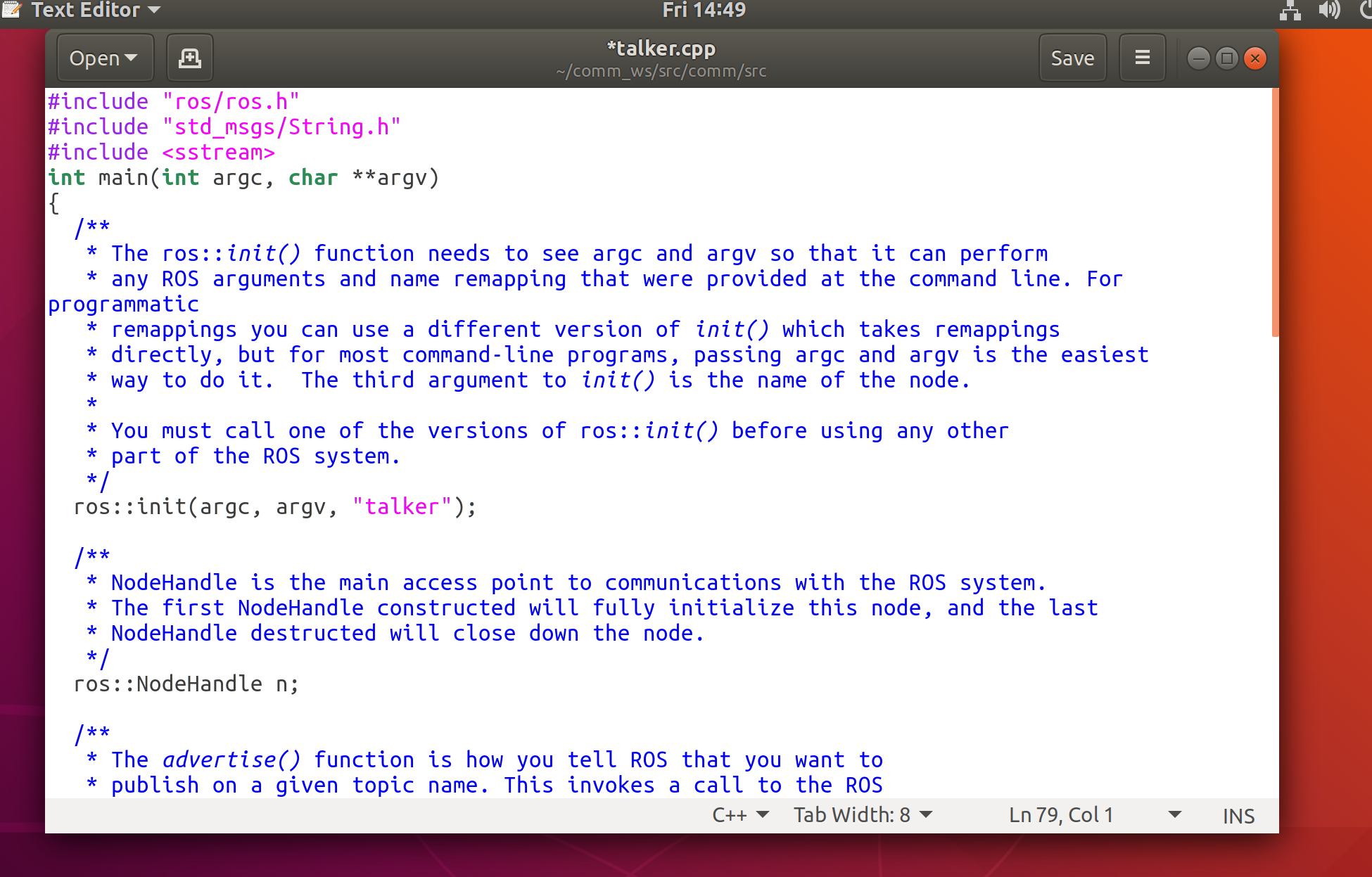Click the C++ language mode indicator
This screenshot has width=1372, height=877.
click(x=735, y=815)
